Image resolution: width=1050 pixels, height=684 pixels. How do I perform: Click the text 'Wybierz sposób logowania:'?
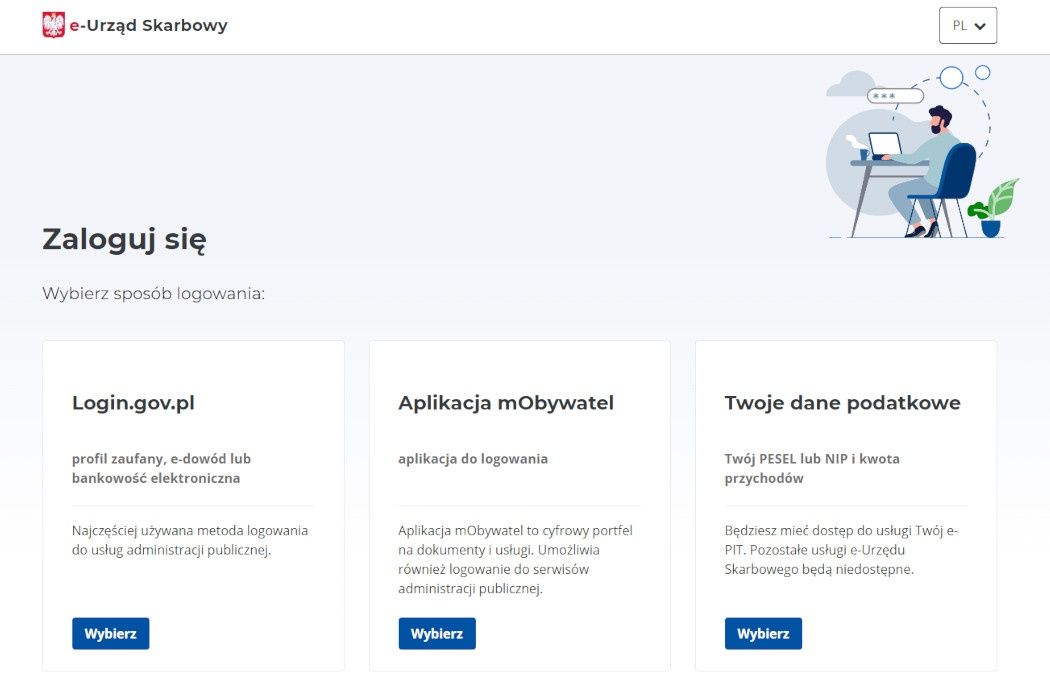tap(153, 293)
